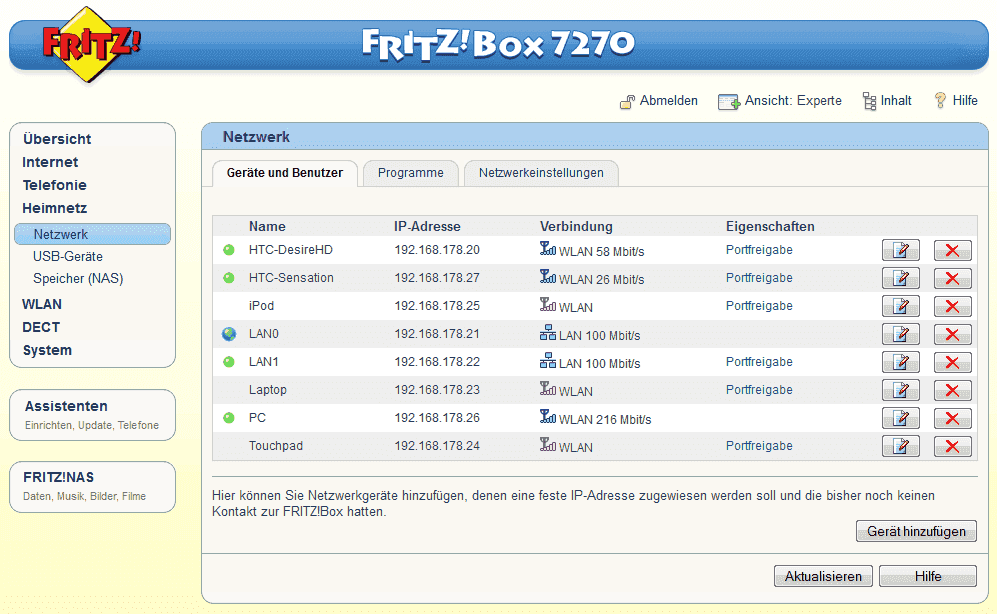Select Netzwerk in sidebar

coord(92,234)
